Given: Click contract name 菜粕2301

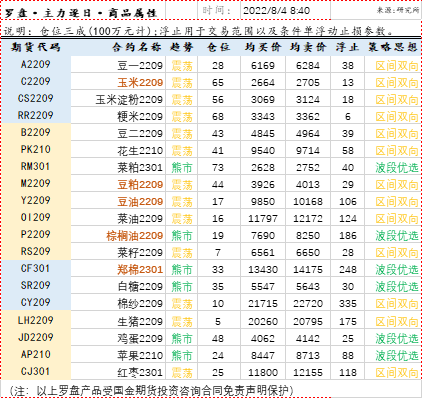Looking at the screenshot, I should click(x=140, y=168).
